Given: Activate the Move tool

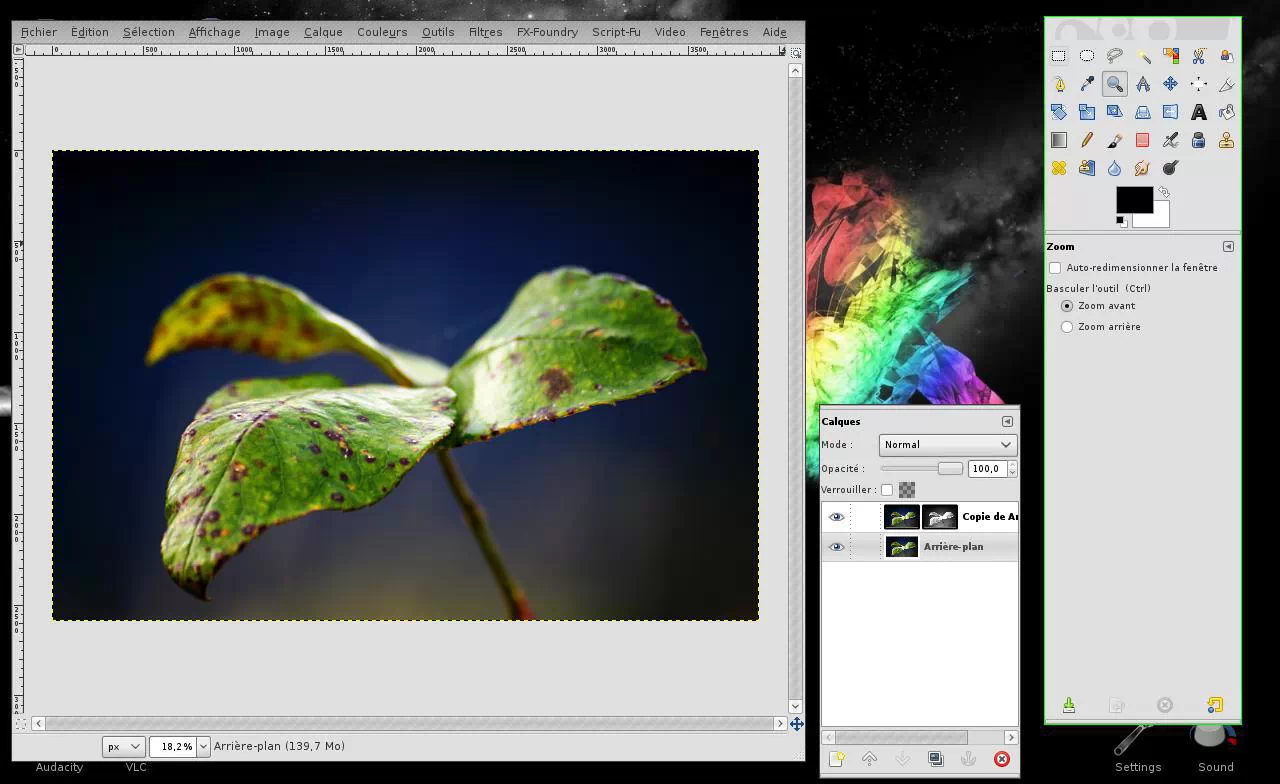Looking at the screenshot, I should click(1170, 84).
